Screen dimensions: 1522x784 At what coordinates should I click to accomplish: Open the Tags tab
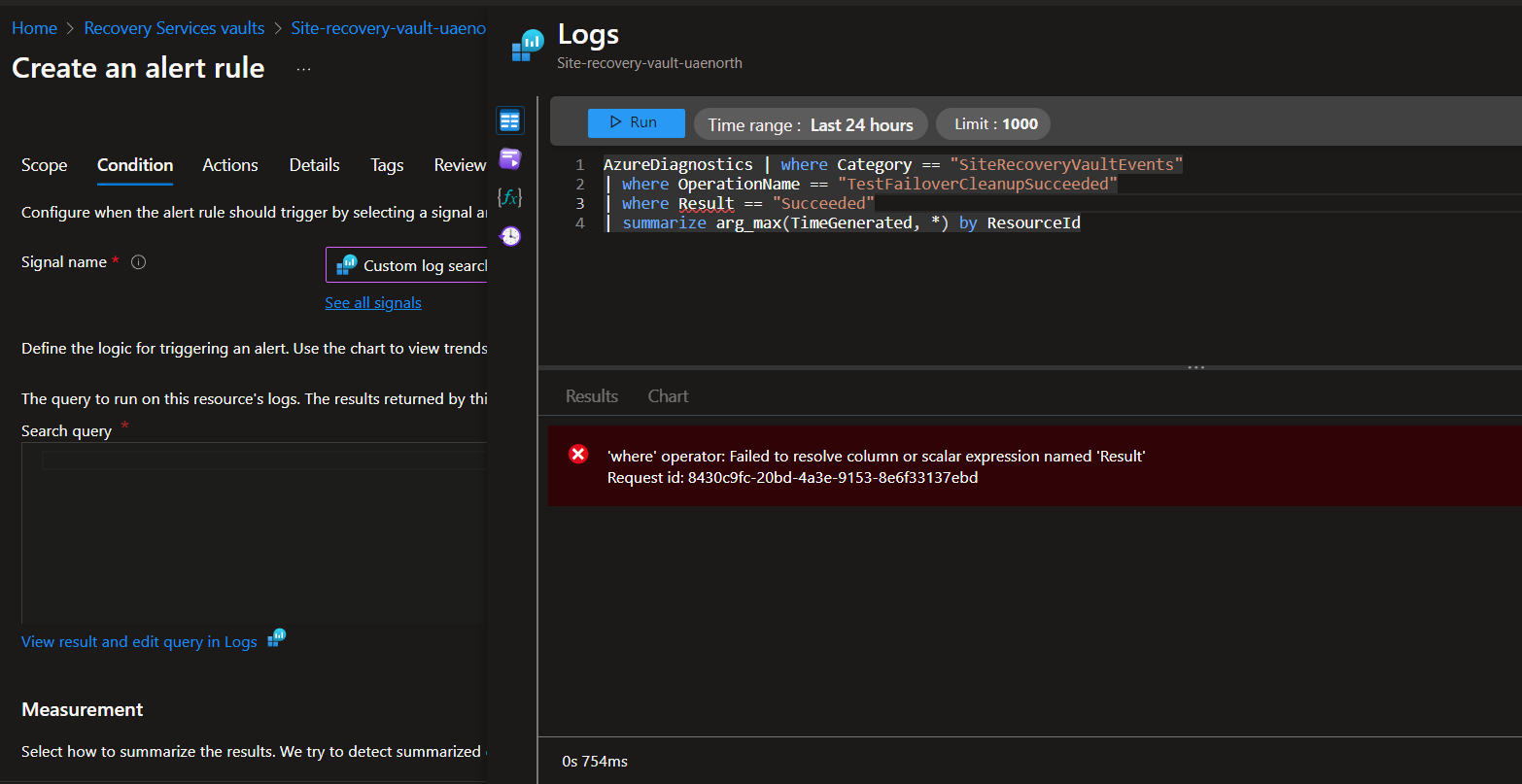(x=386, y=165)
